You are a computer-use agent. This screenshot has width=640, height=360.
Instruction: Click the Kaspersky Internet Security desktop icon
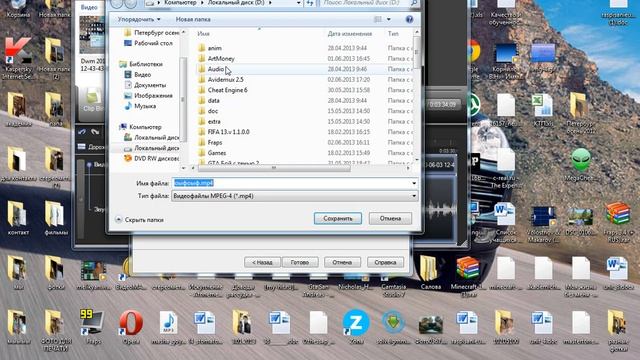click(x=18, y=58)
